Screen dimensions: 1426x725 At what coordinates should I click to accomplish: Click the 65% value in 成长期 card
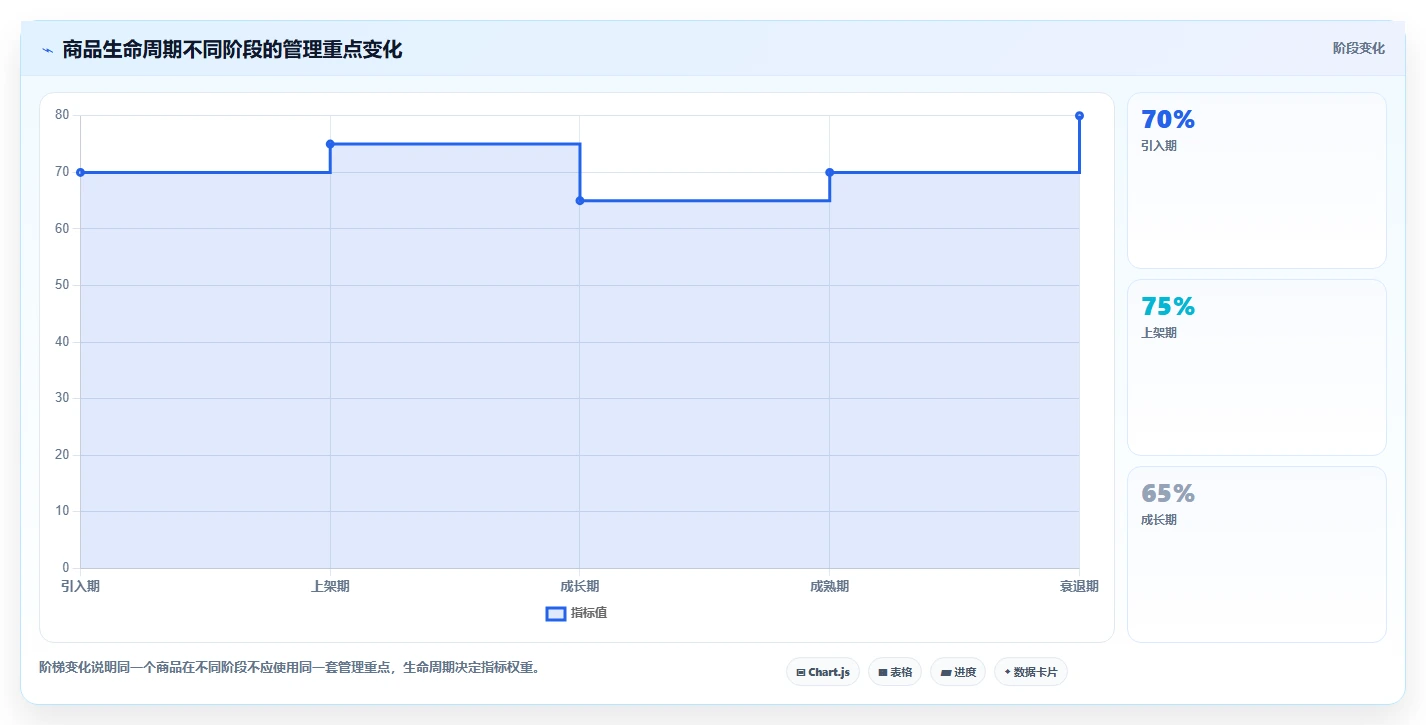1168,493
